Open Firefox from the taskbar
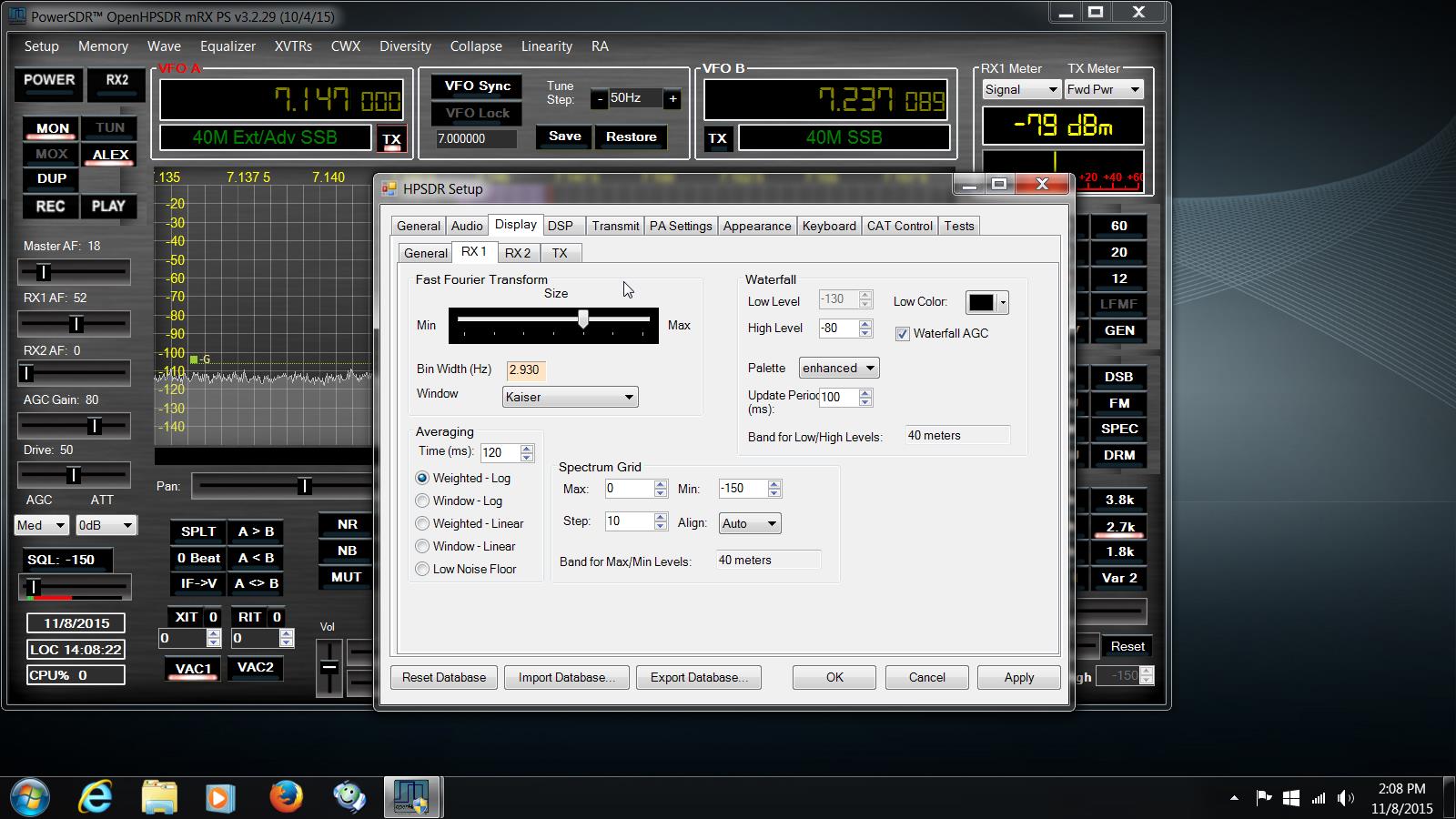1456x819 pixels. click(x=286, y=797)
